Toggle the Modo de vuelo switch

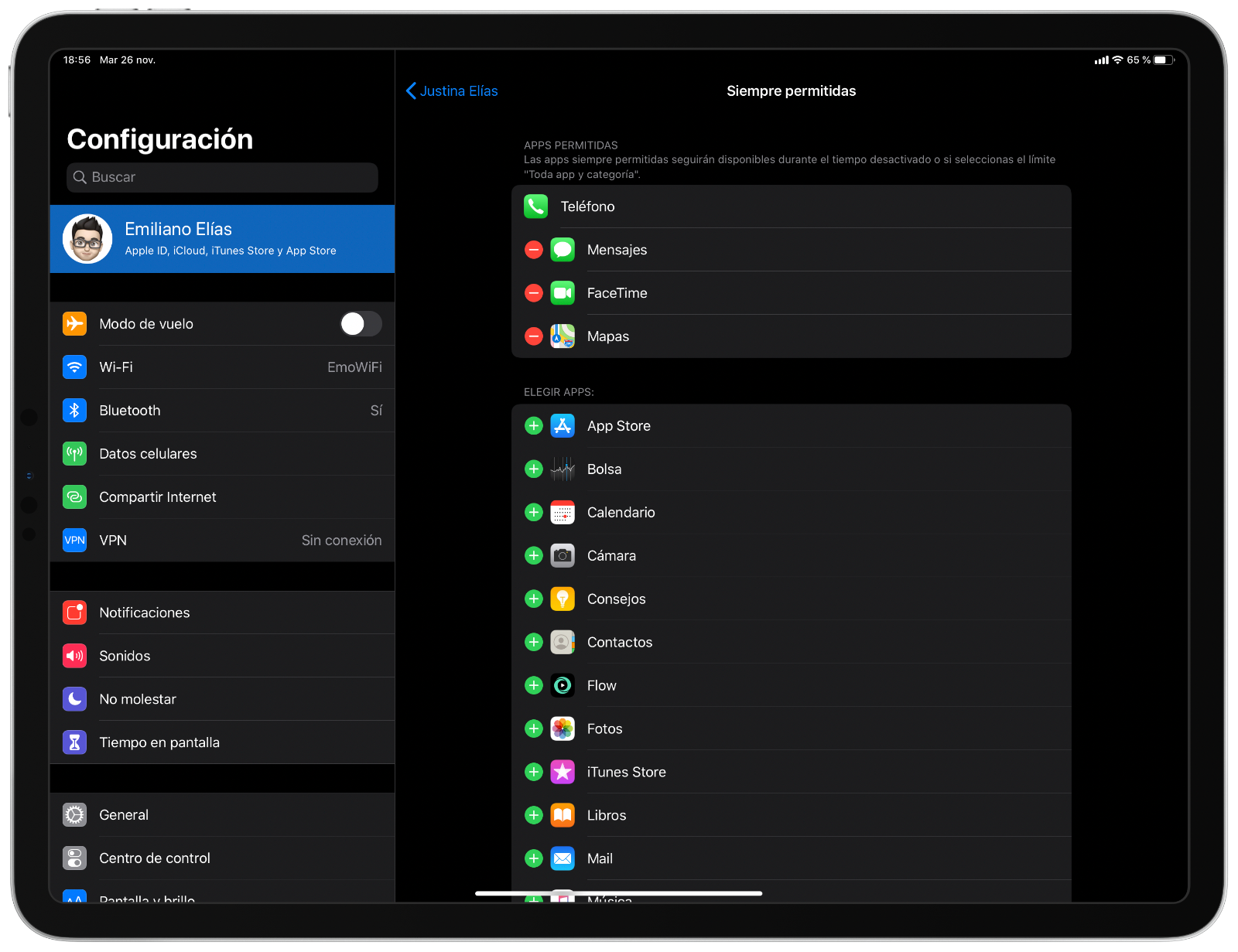(361, 324)
